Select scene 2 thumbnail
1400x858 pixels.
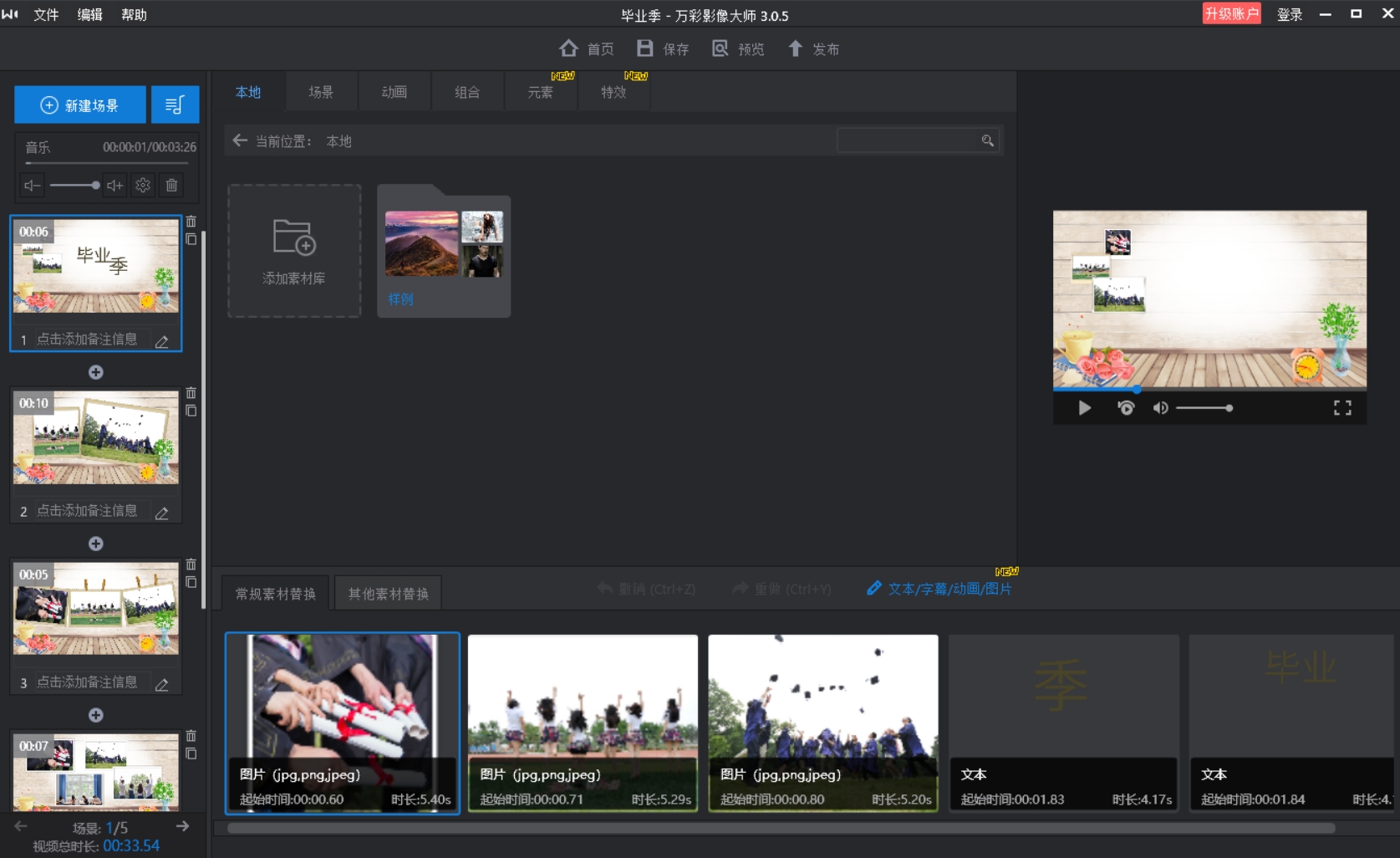click(x=96, y=437)
